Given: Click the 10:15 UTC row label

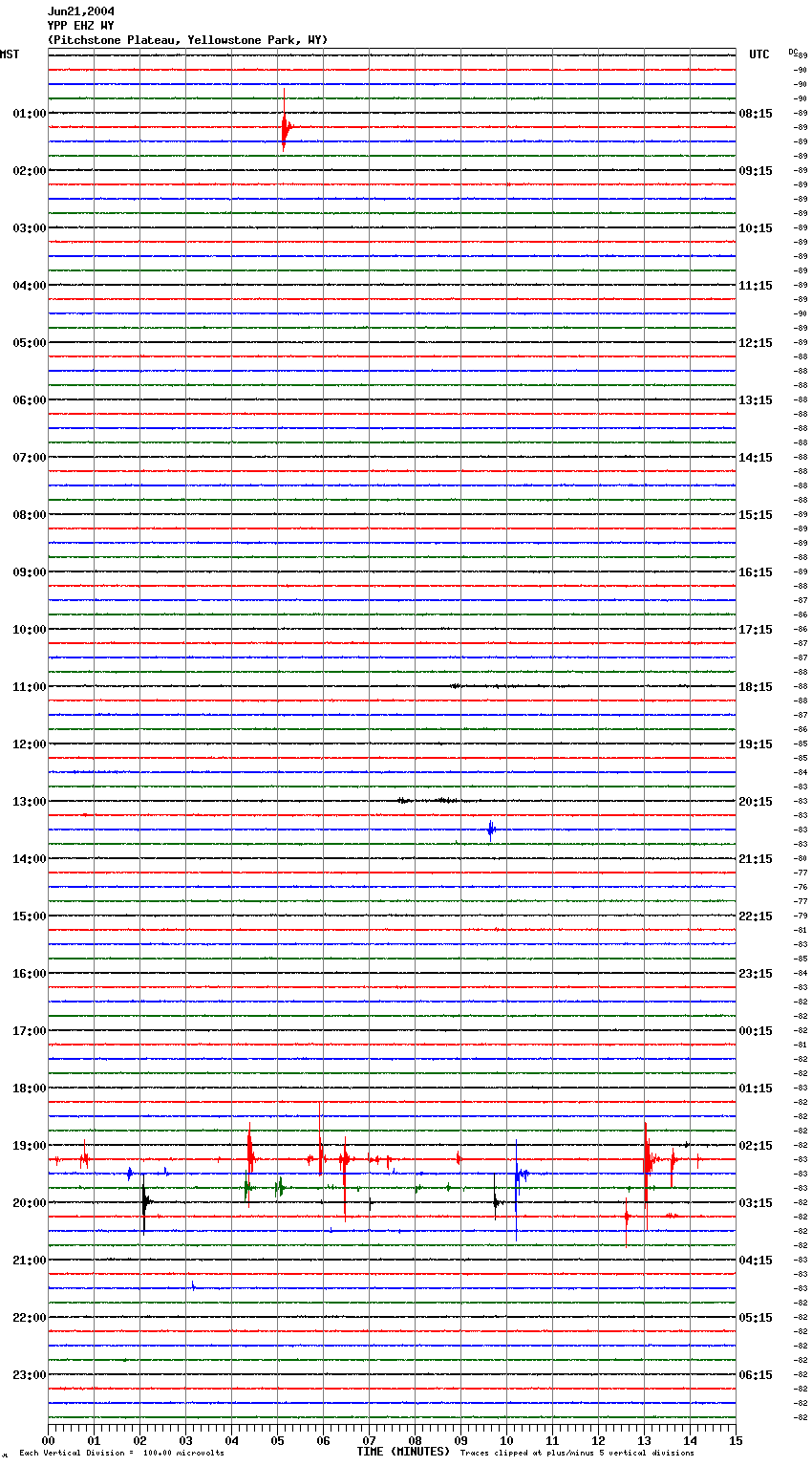Looking at the screenshot, I should coord(756,228).
